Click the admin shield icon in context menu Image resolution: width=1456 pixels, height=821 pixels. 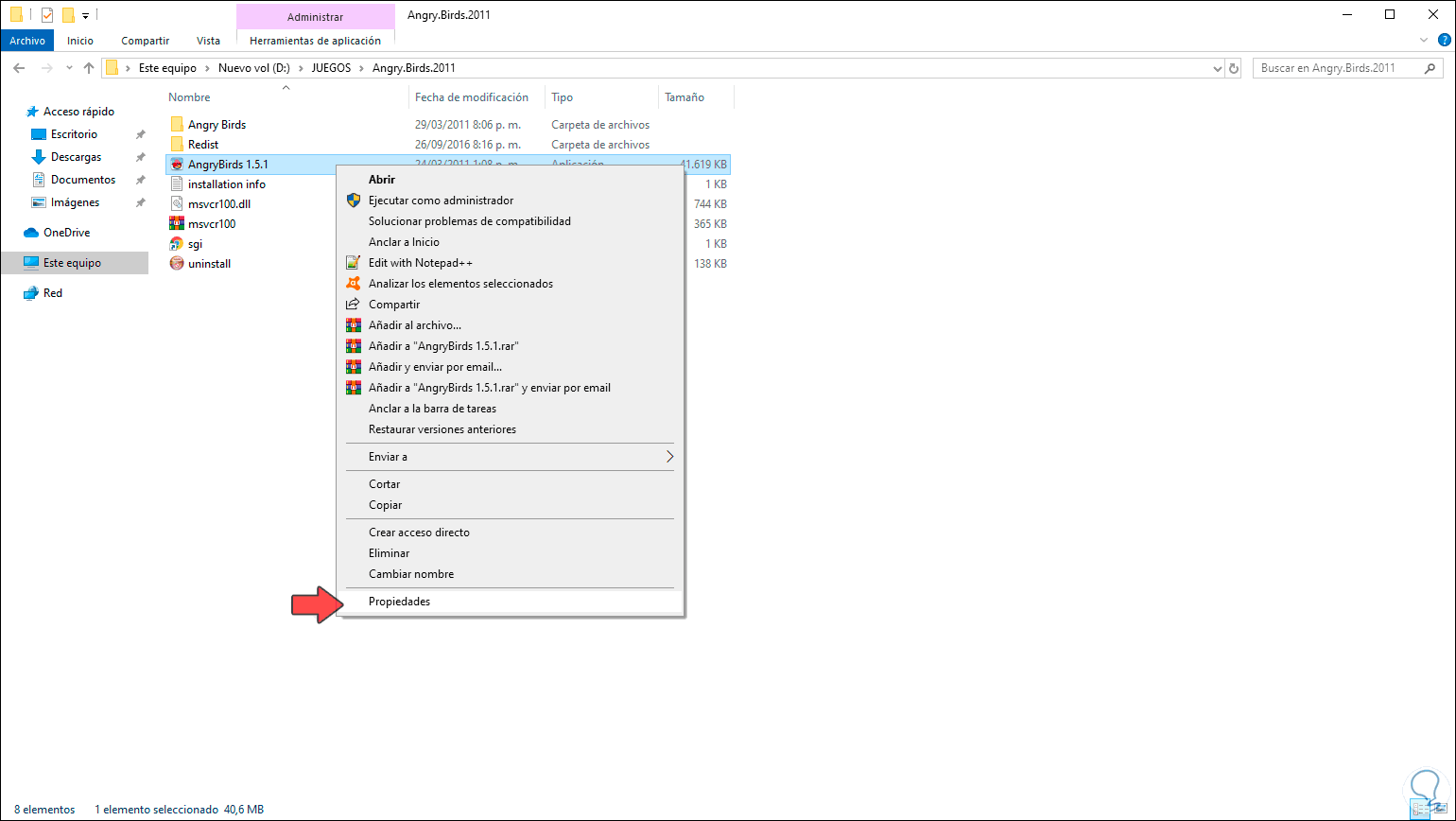point(354,201)
